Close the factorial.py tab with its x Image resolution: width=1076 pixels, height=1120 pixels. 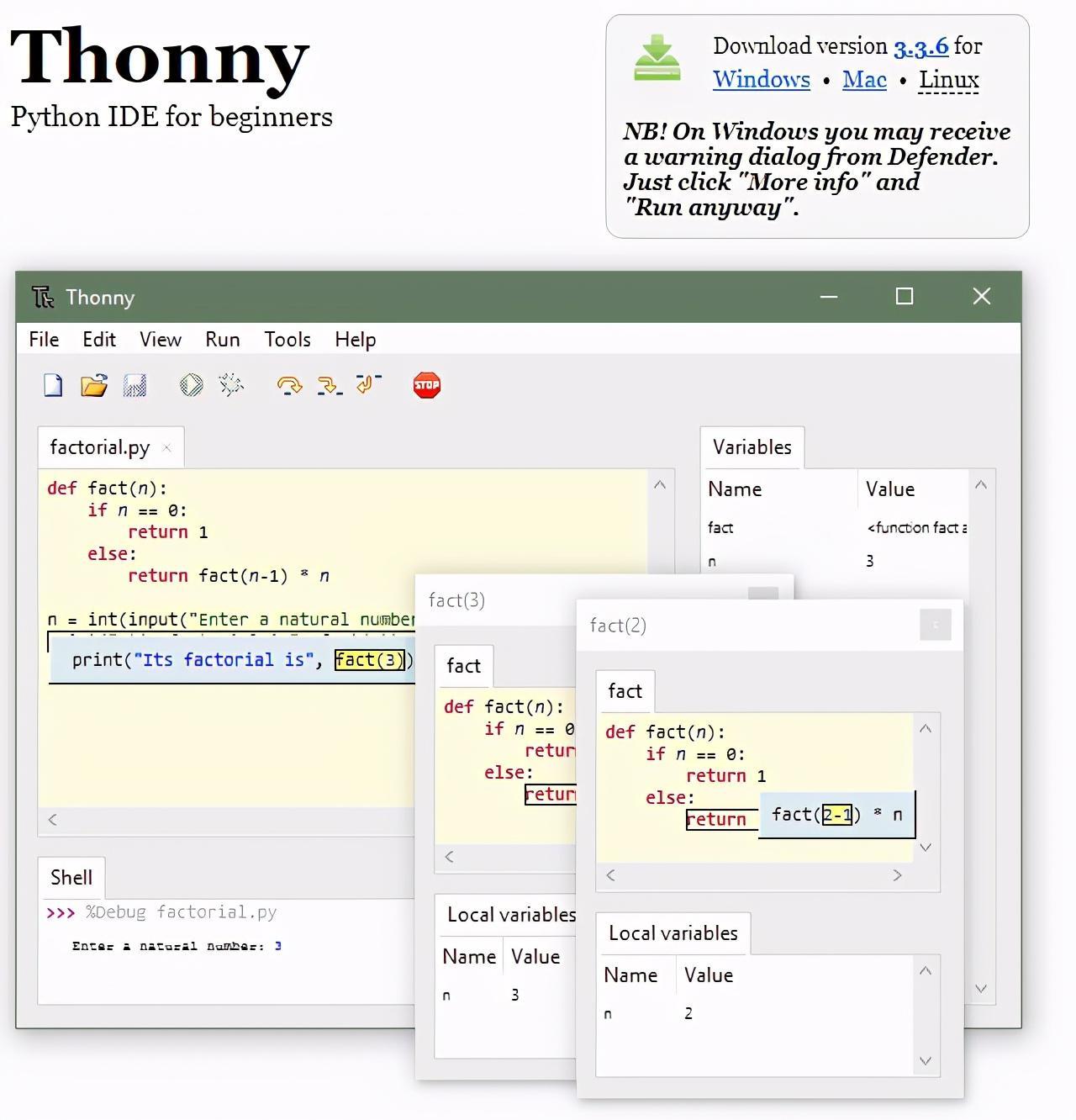point(166,447)
